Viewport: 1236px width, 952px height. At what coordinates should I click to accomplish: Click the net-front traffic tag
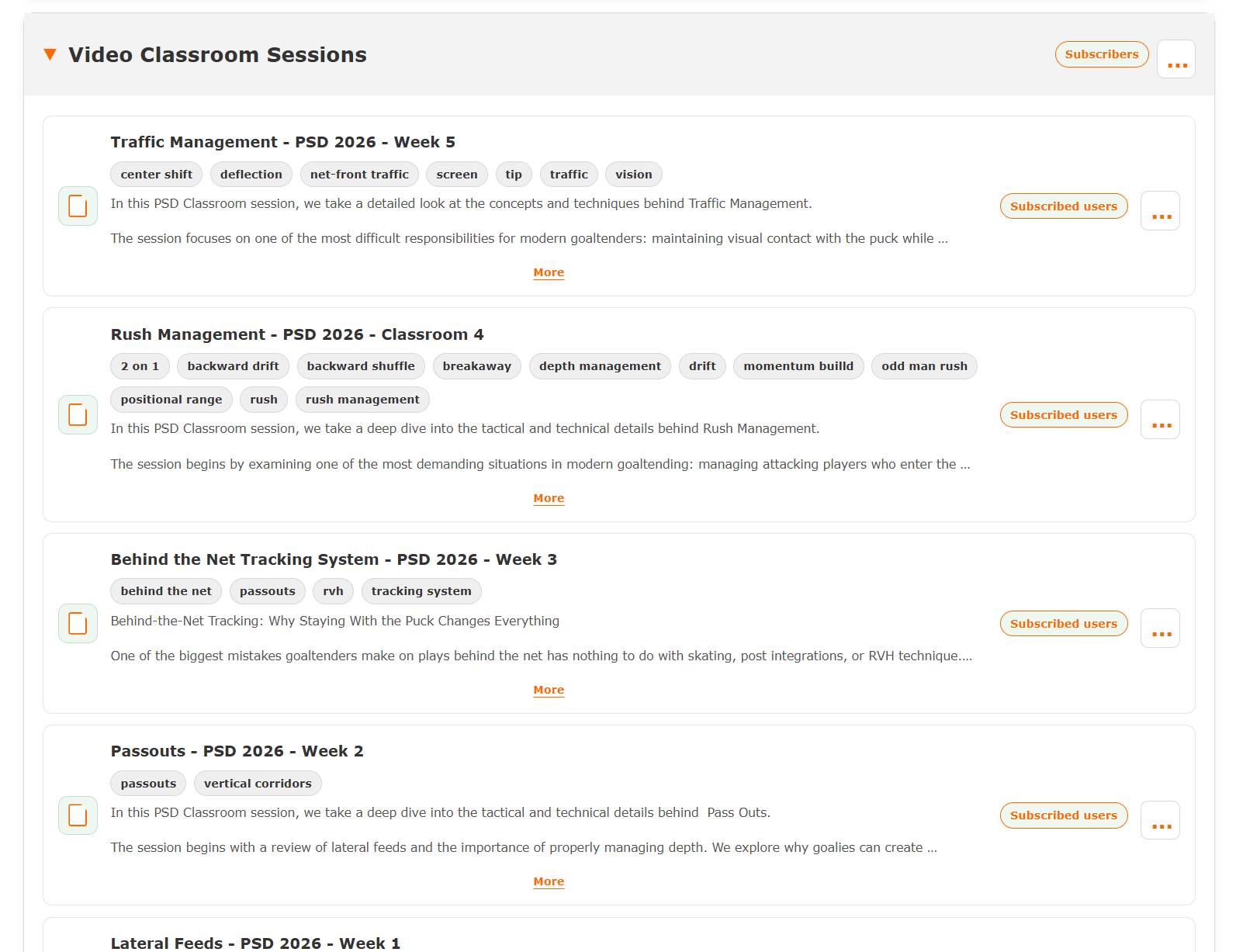pyautogui.click(x=359, y=175)
